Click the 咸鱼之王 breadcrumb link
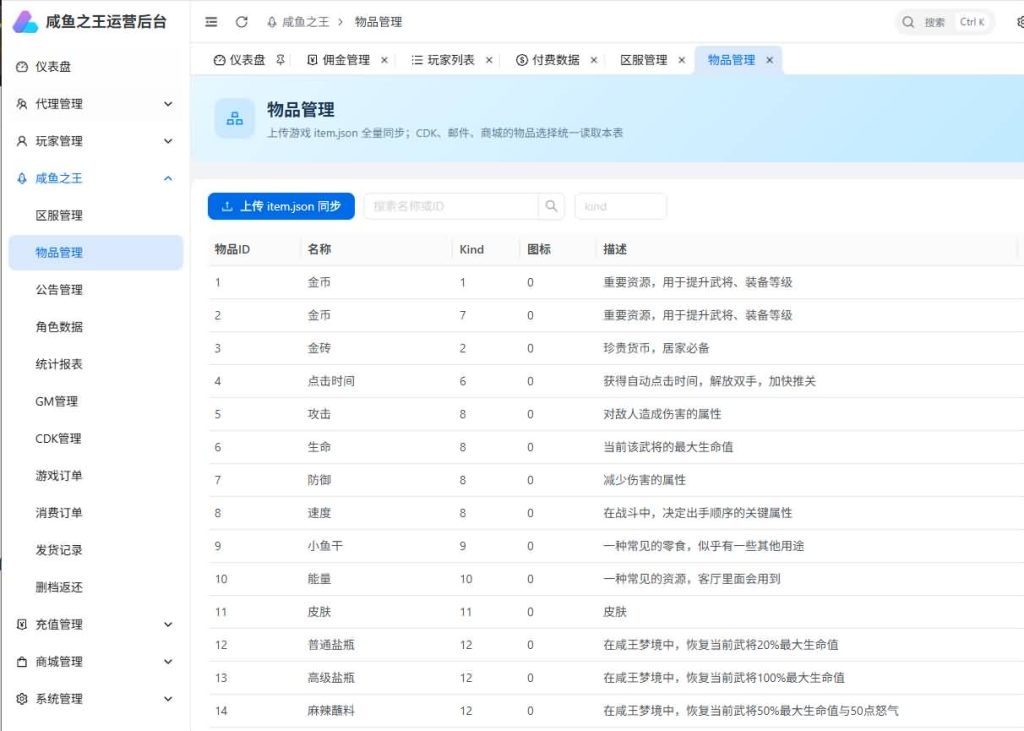The height and width of the screenshot is (731, 1024). pos(306,22)
